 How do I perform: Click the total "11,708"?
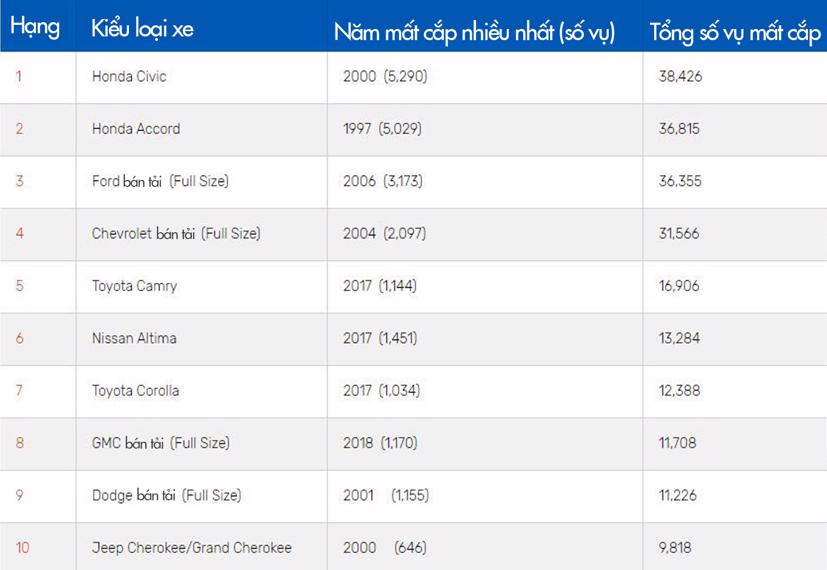(x=678, y=443)
